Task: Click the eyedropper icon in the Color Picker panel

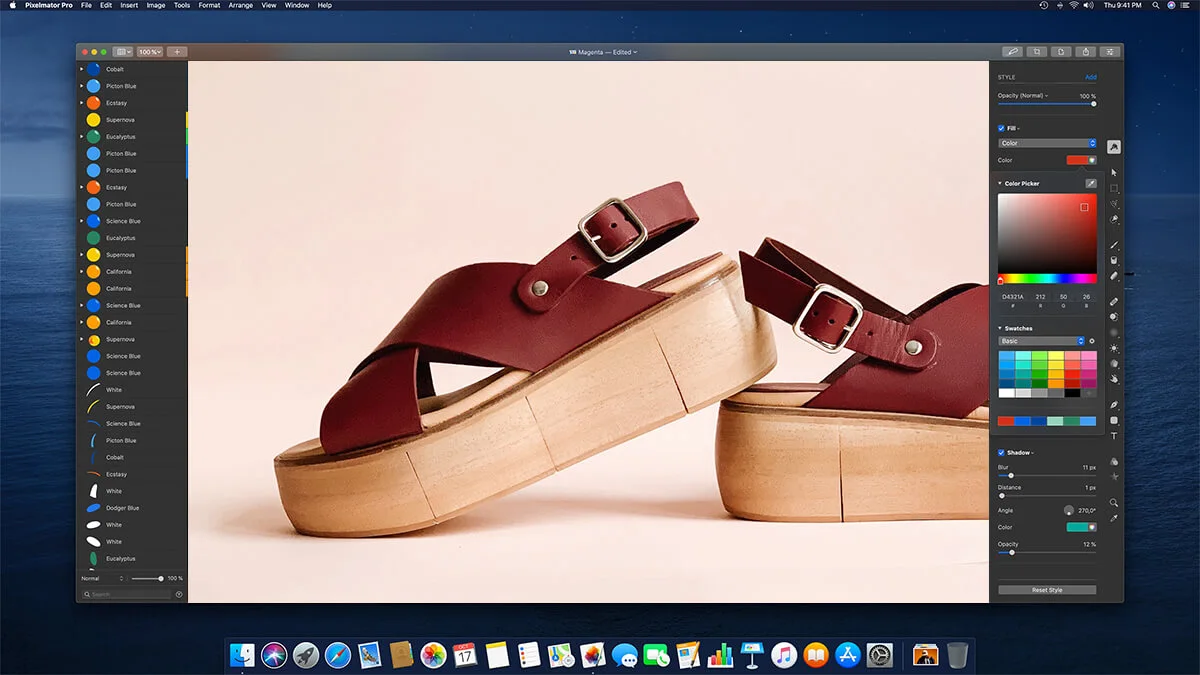Action: [1092, 183]
